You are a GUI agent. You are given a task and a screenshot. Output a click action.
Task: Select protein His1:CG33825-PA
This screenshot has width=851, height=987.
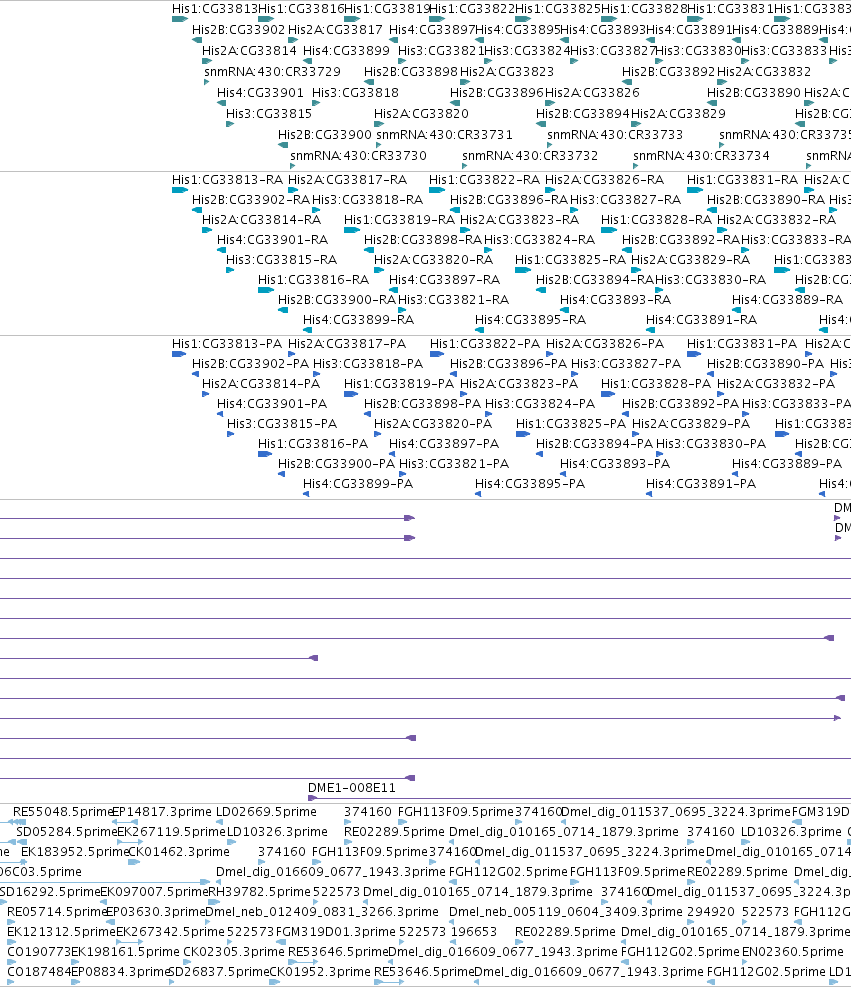(571, 424)
